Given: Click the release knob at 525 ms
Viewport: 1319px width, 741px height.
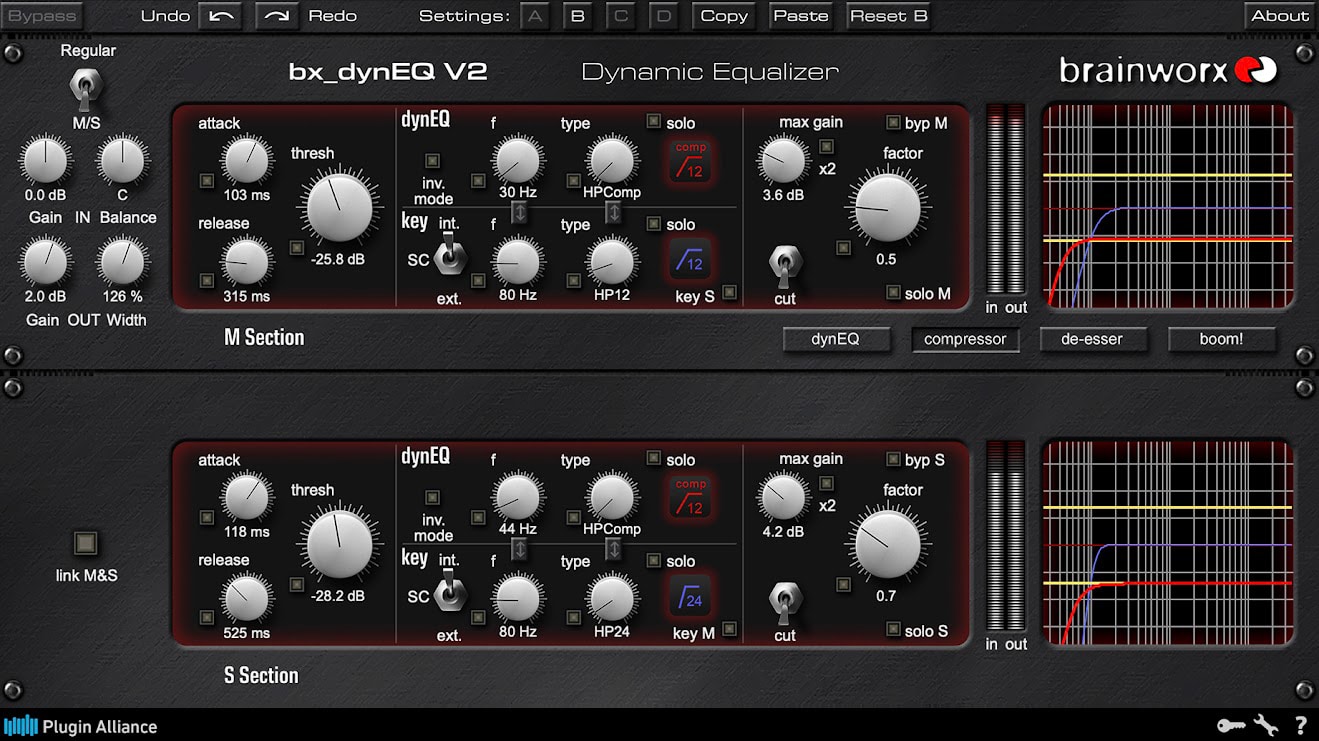Looking at the screenshot, I should click(247, 598).
